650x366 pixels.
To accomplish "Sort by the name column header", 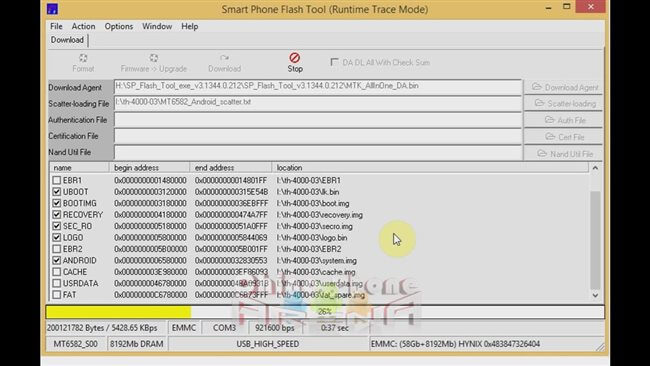I will pyautogui.click(x=79, y=168).
